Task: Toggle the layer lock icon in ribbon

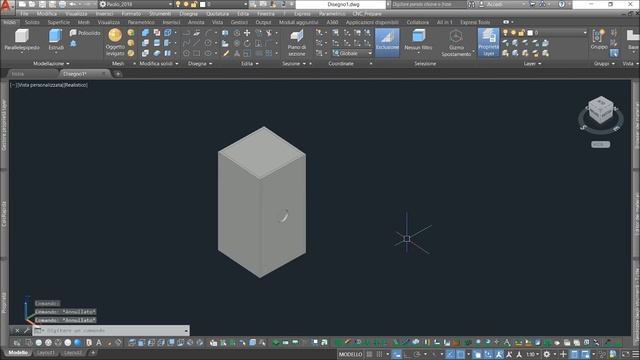Action: click(x=521, y=33)
